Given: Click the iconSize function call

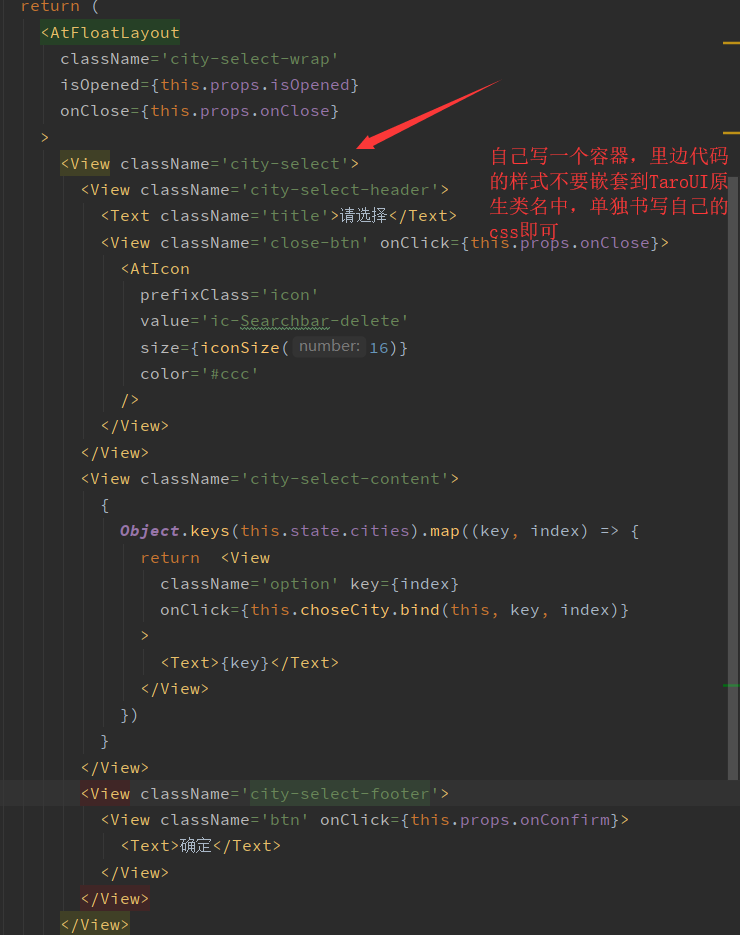Looking at the screenshot, I should coord(240,348).
